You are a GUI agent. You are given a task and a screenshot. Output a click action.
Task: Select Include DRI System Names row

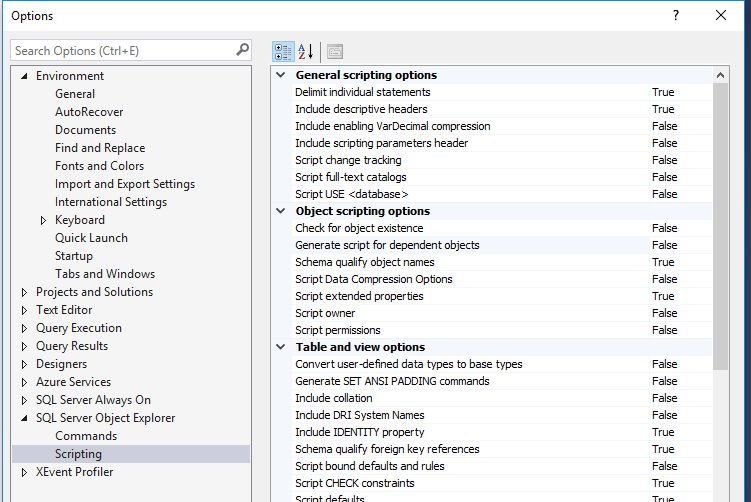(x=360, y=415)
